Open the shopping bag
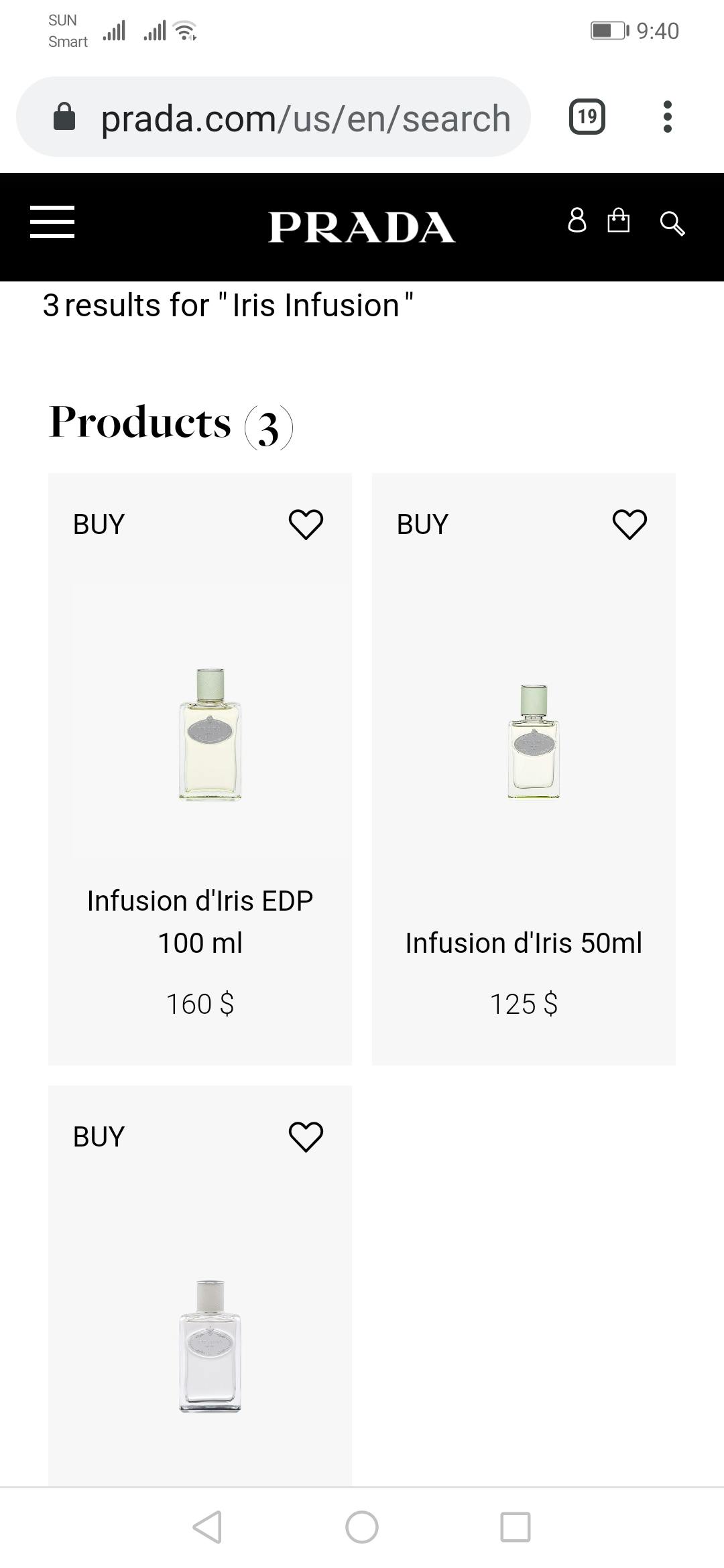 618,220
